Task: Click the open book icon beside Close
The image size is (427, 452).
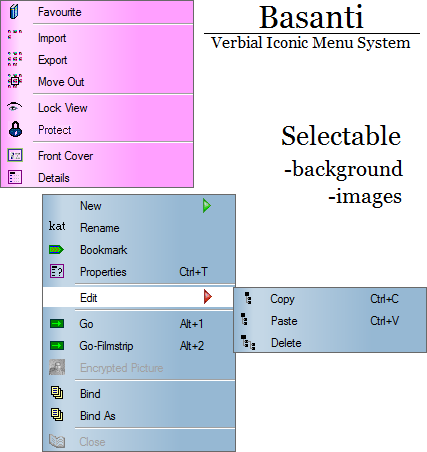Action: coord(57,441)
